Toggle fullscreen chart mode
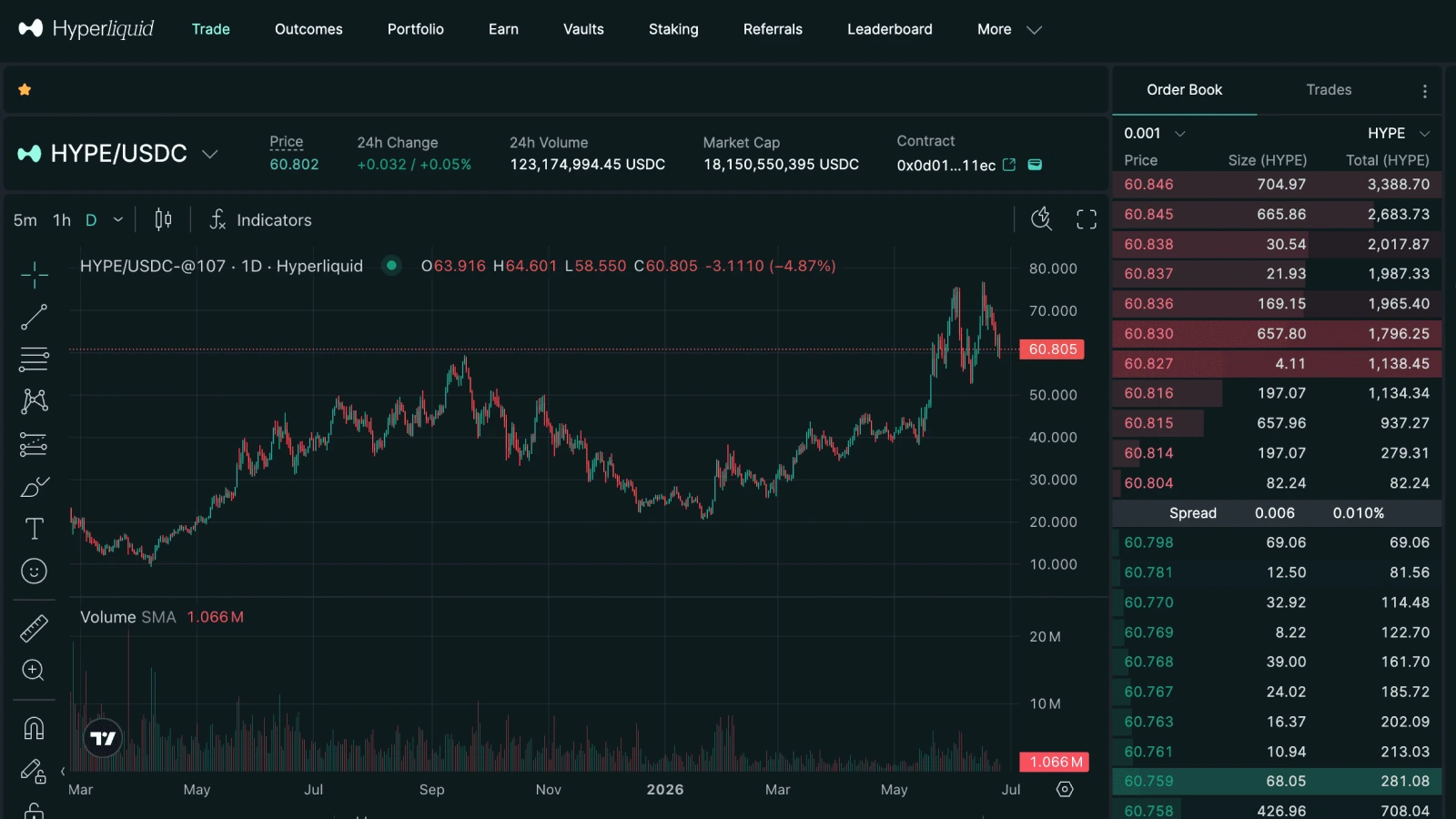This screenshot has width=1456, height=819. click(1087, 219)
